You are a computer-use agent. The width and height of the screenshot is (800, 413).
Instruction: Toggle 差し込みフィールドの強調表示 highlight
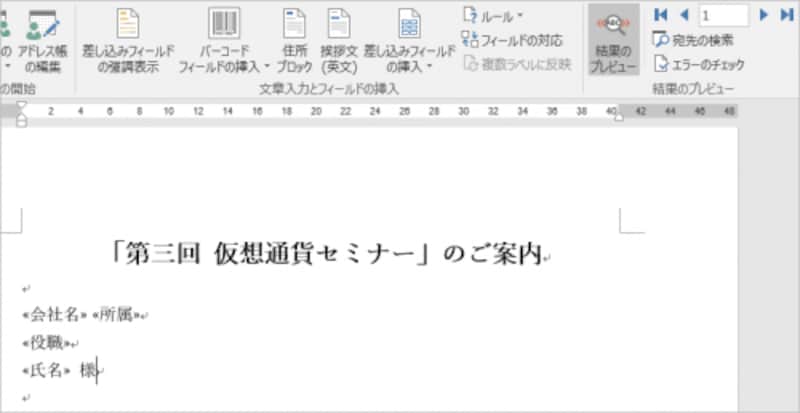(x=128, y=41)
